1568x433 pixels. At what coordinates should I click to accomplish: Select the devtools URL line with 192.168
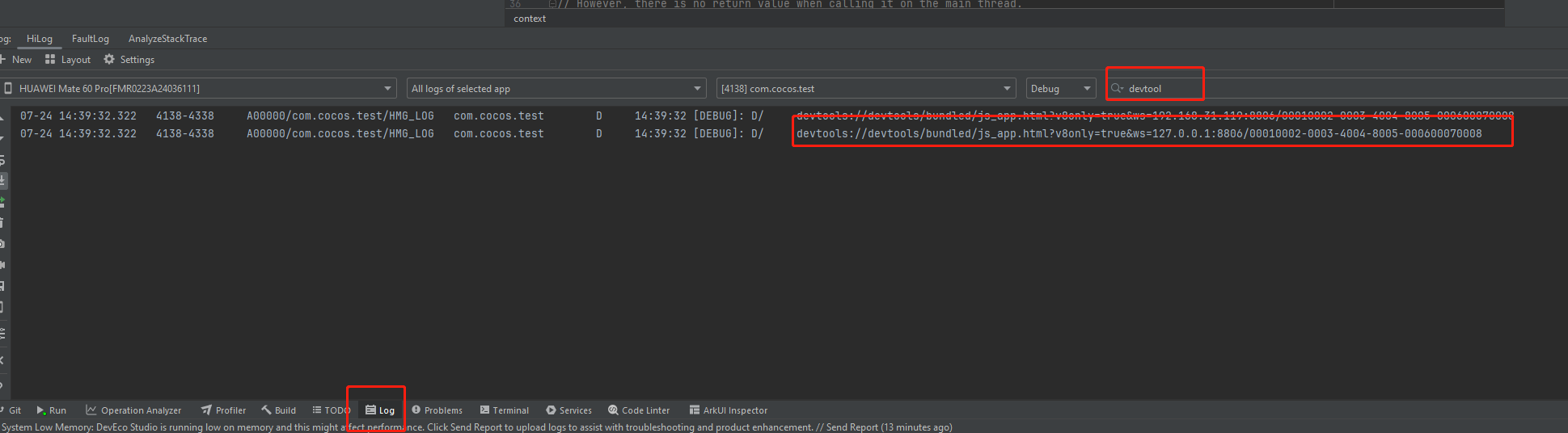click(1155, 116)
